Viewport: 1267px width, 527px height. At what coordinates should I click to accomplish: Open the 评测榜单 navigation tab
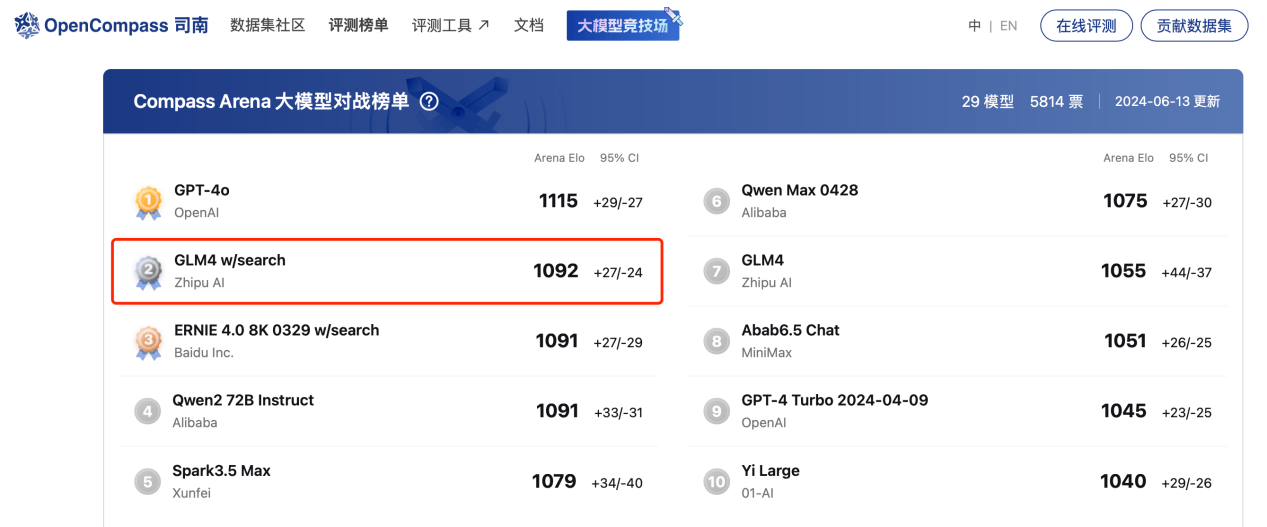coord(358,25)
